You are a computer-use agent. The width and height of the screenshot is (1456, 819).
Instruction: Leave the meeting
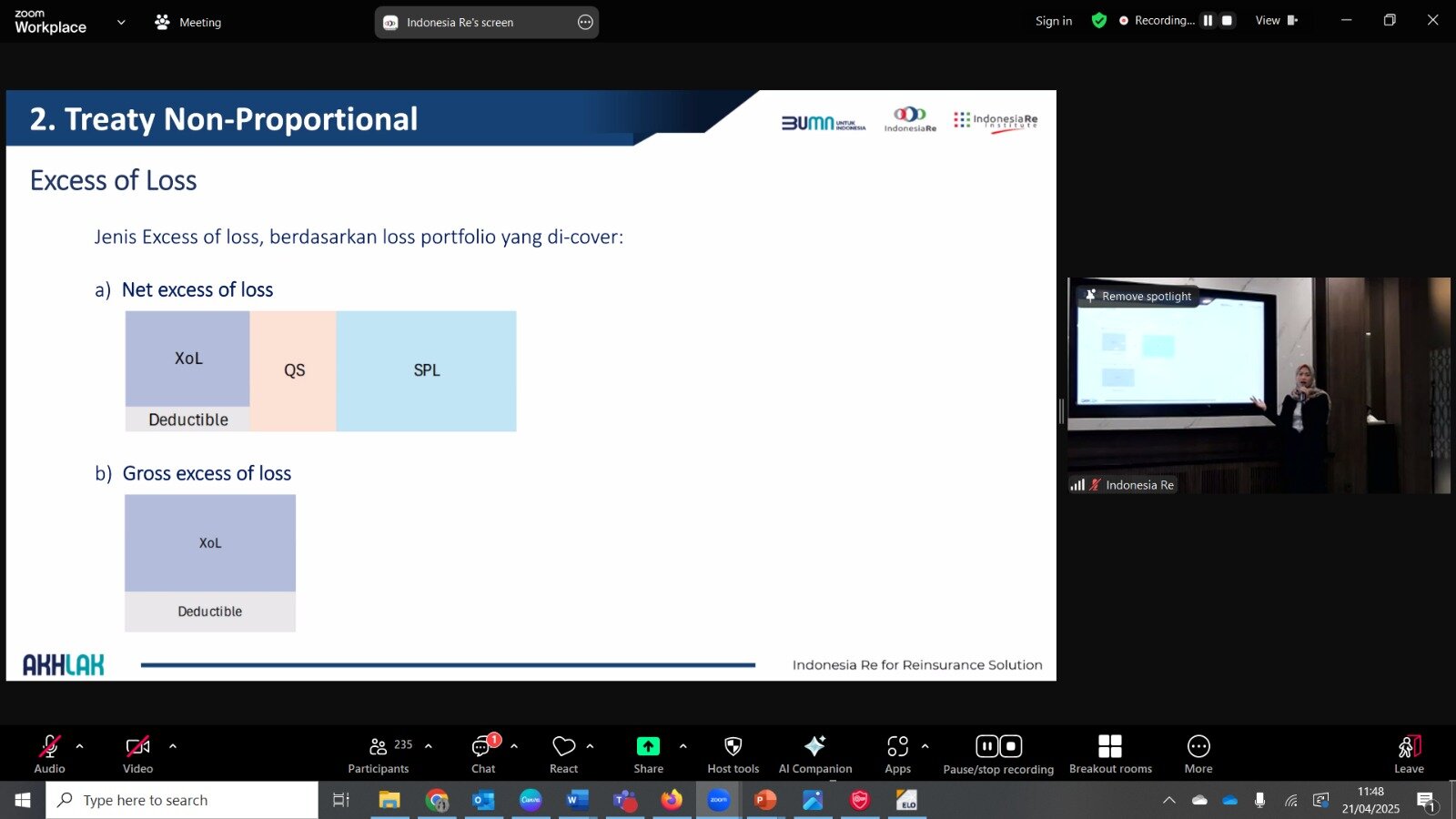coord(1409,753)
